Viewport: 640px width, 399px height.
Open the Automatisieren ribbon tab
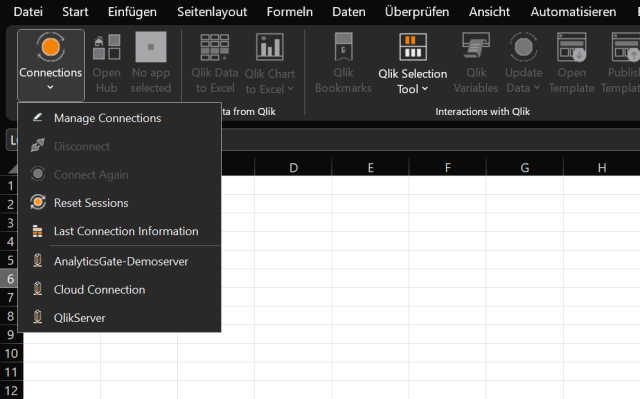point(573,12)
